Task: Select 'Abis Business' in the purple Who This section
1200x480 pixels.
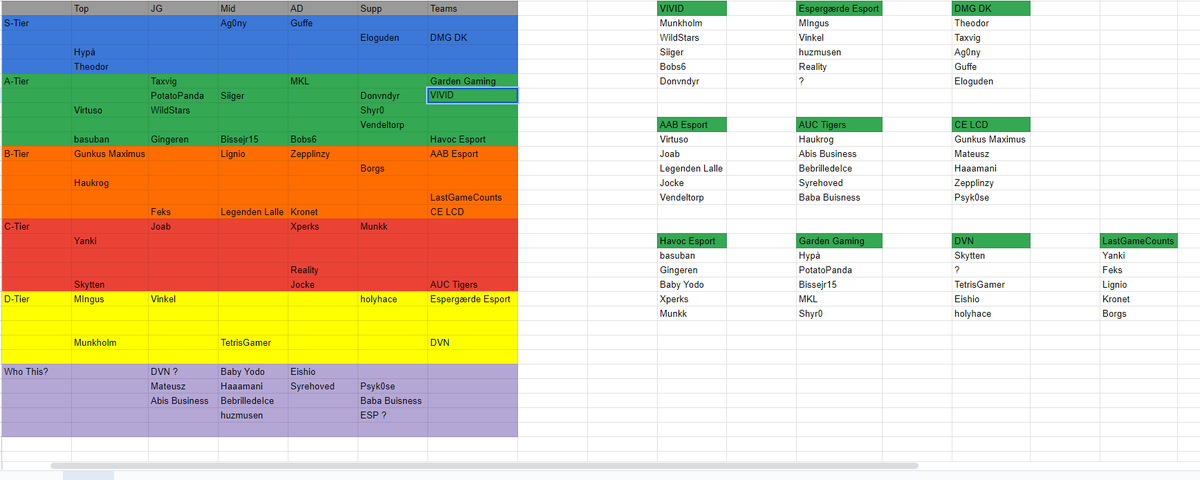Action: tap(182, 400)
